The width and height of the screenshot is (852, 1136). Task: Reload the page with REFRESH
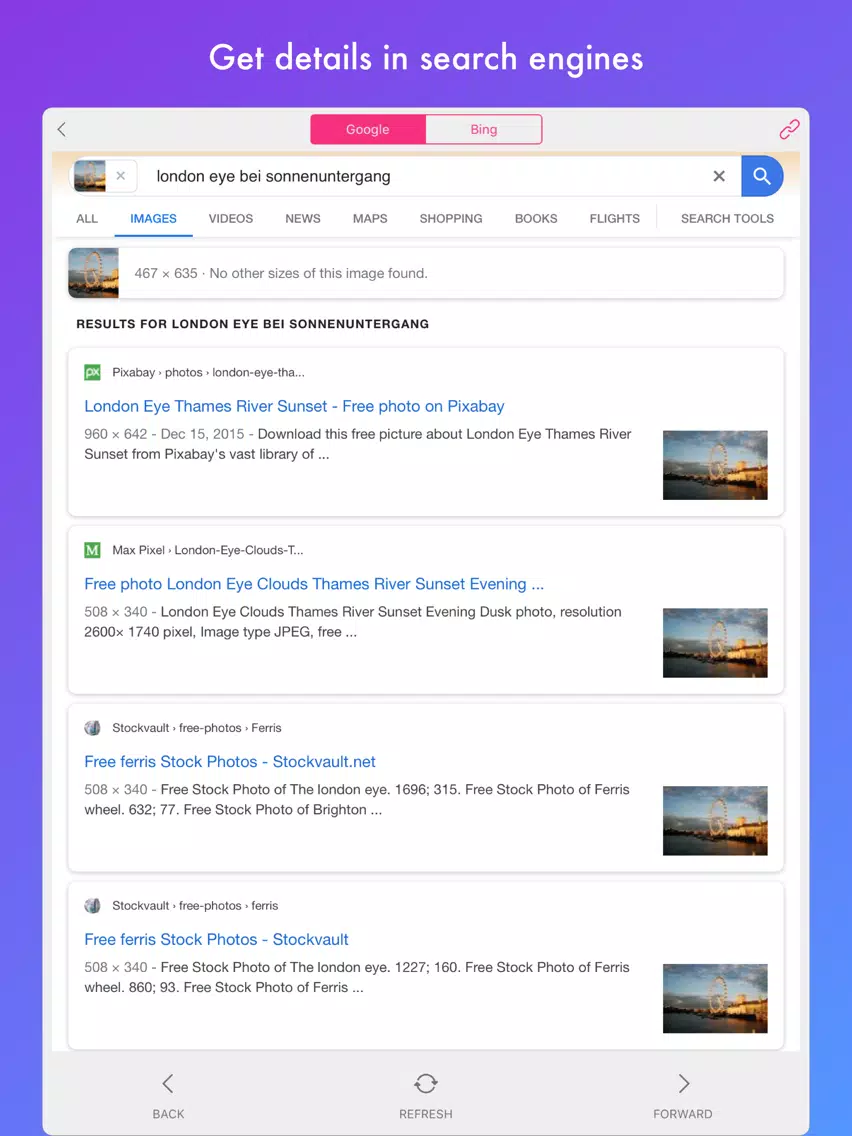pos(426,1095)
